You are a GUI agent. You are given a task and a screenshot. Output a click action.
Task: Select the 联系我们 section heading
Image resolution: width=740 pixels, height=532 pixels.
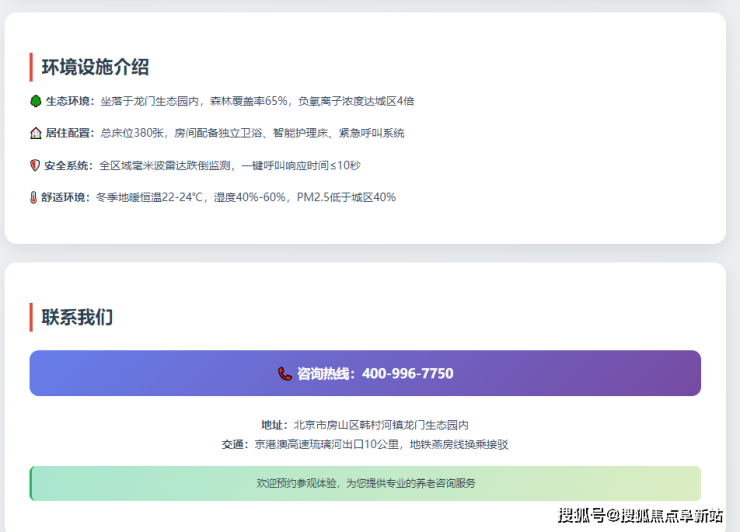(x=77, y=317)
